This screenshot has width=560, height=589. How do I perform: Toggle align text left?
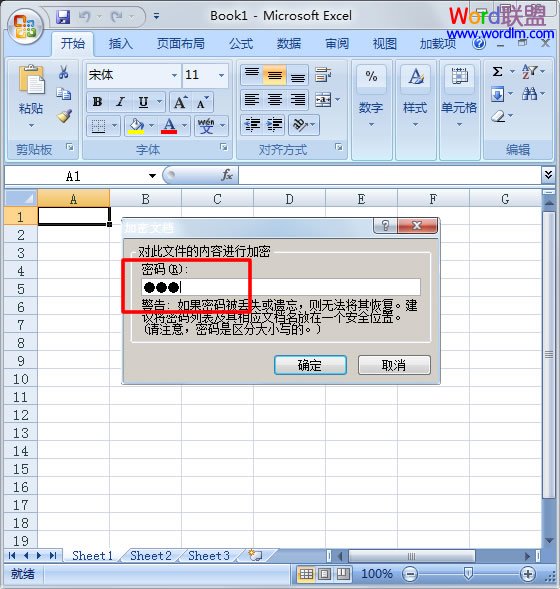tap(252, 100)
